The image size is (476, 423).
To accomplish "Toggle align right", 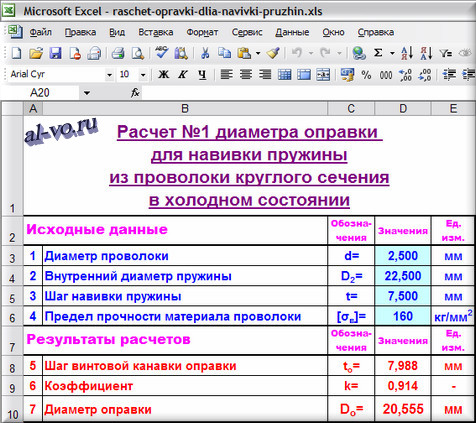I will pos(265,74).
